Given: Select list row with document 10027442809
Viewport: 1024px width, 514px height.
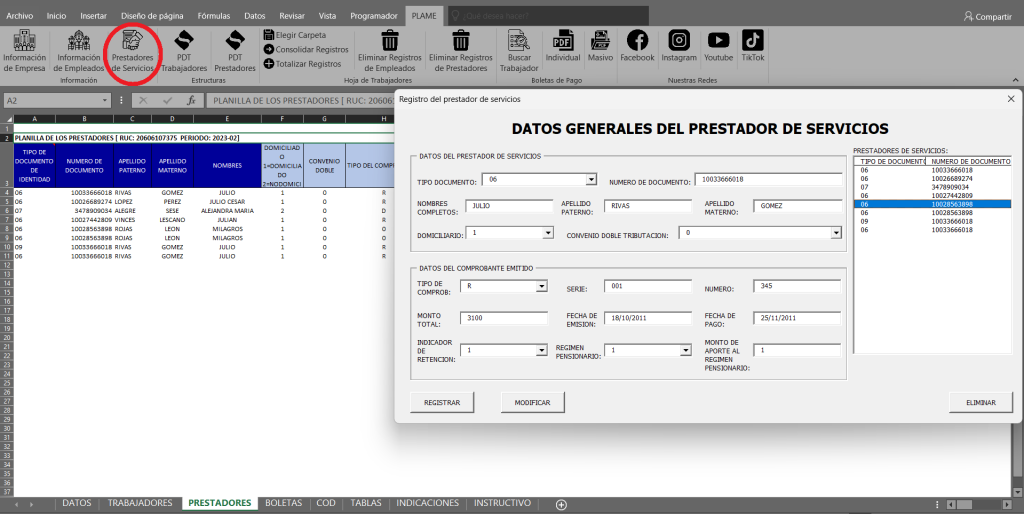Looking at the screenshot, I should coord(933,195).
